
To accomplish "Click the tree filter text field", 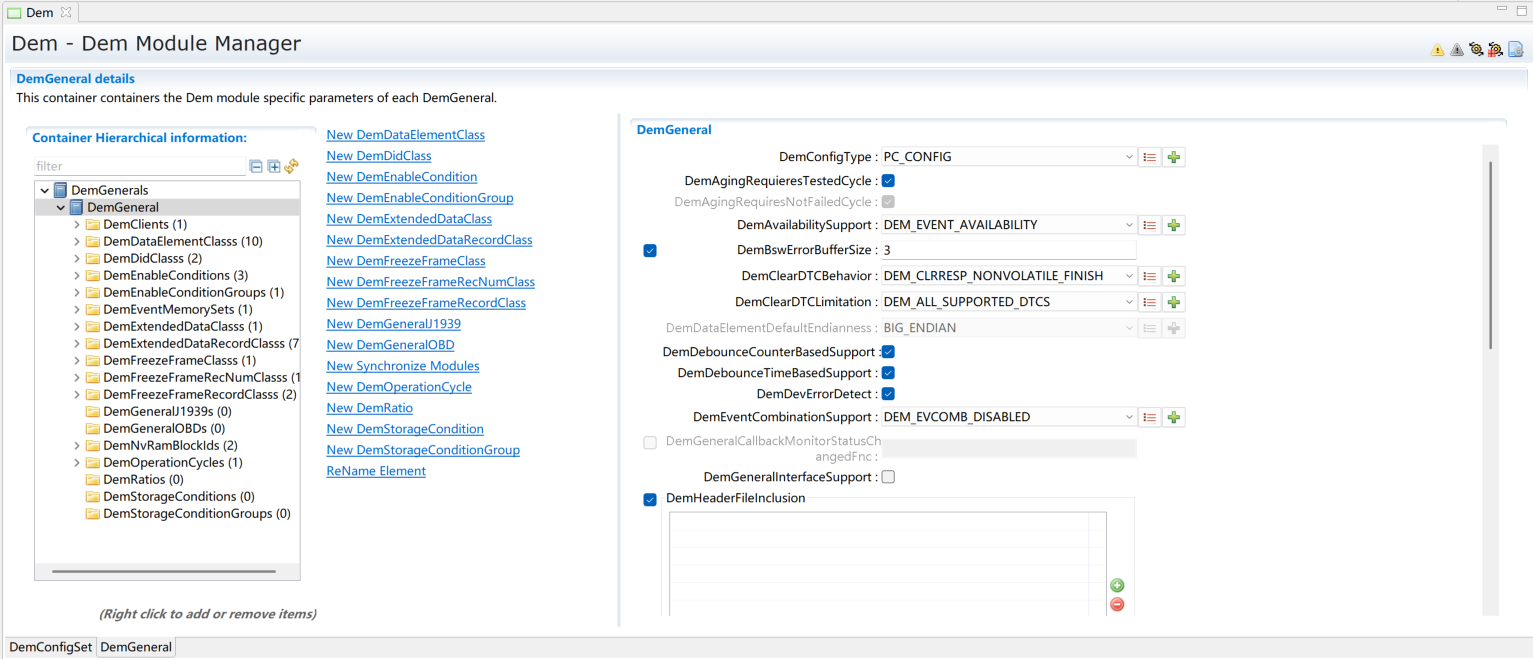I will click(139, 167).
